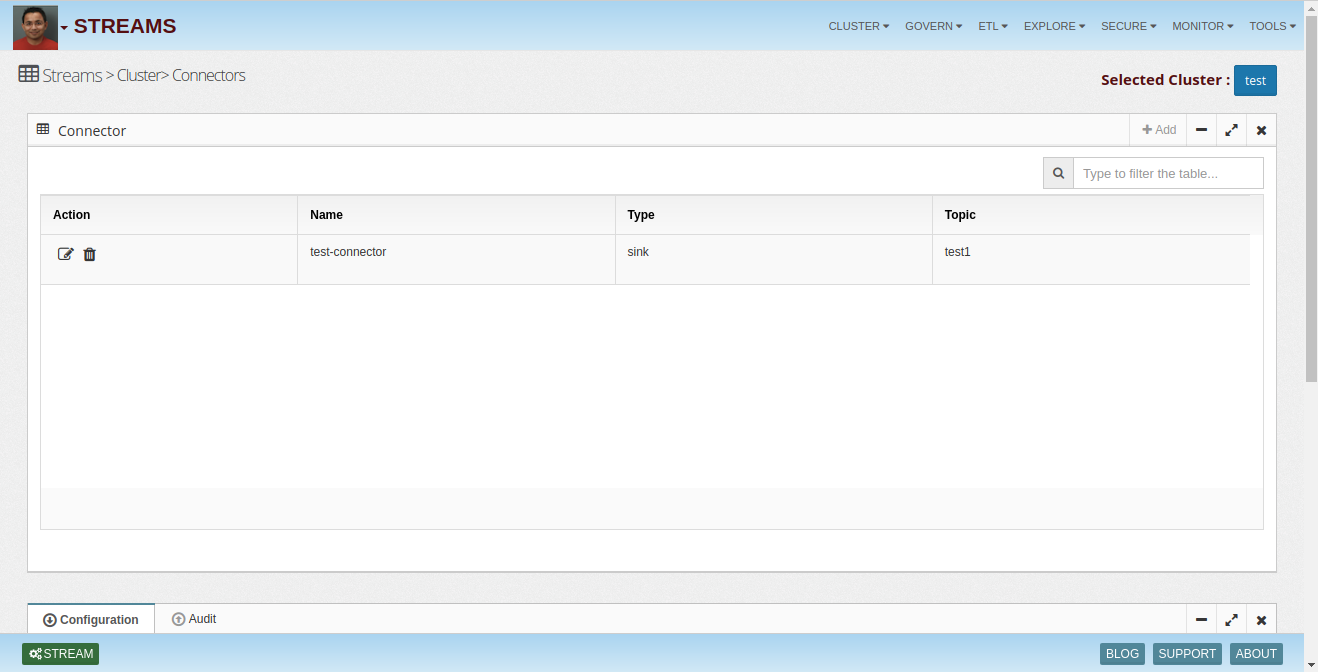Click the STREAM button in footer
The image size is (1318, 672).
[x=61, y=654]
